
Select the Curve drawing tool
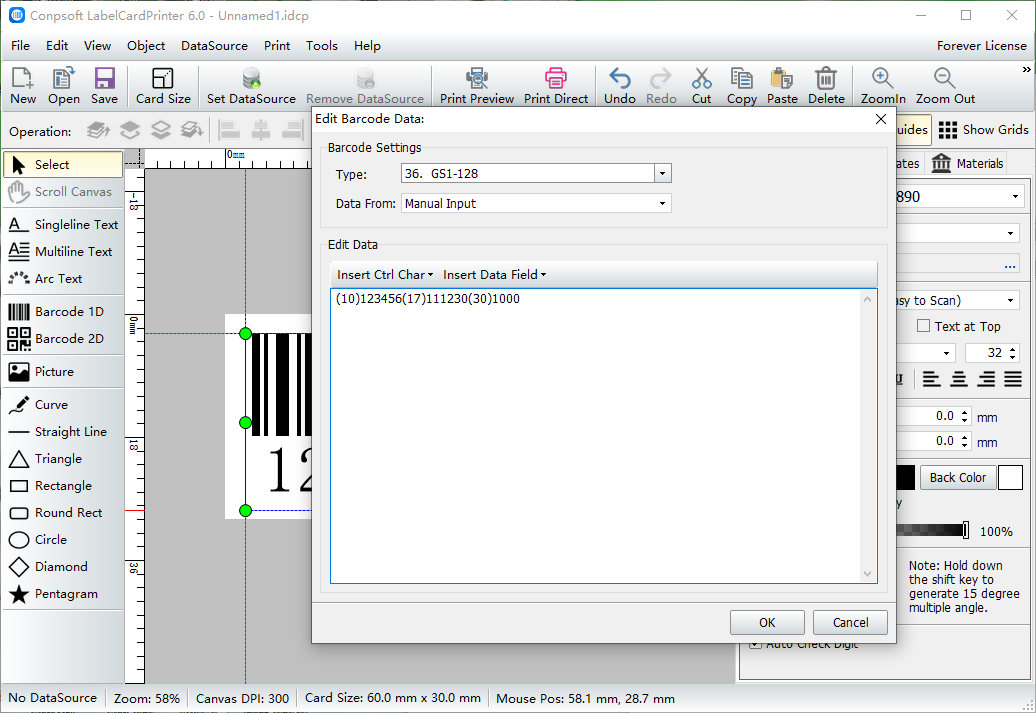63,404
